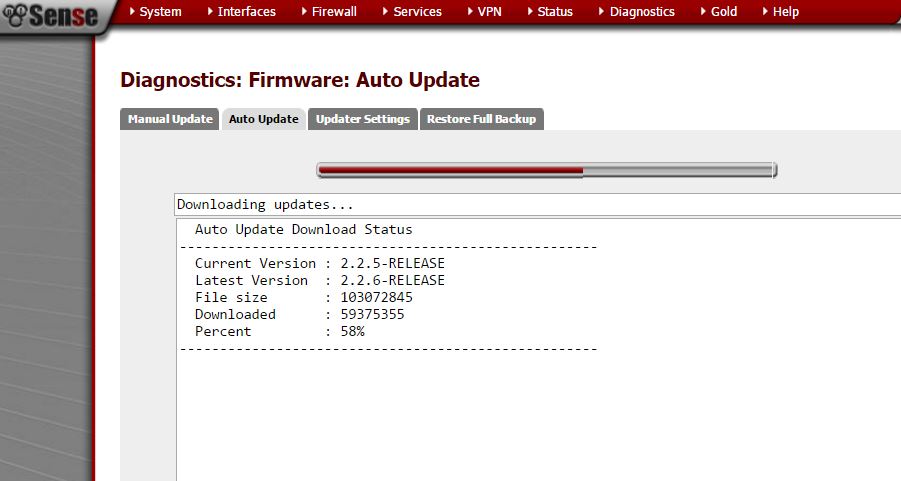The image size is (901, 481).
Task: Click the Current Version 2.2.5-RELEASE line
Action: tap(319, 263)
